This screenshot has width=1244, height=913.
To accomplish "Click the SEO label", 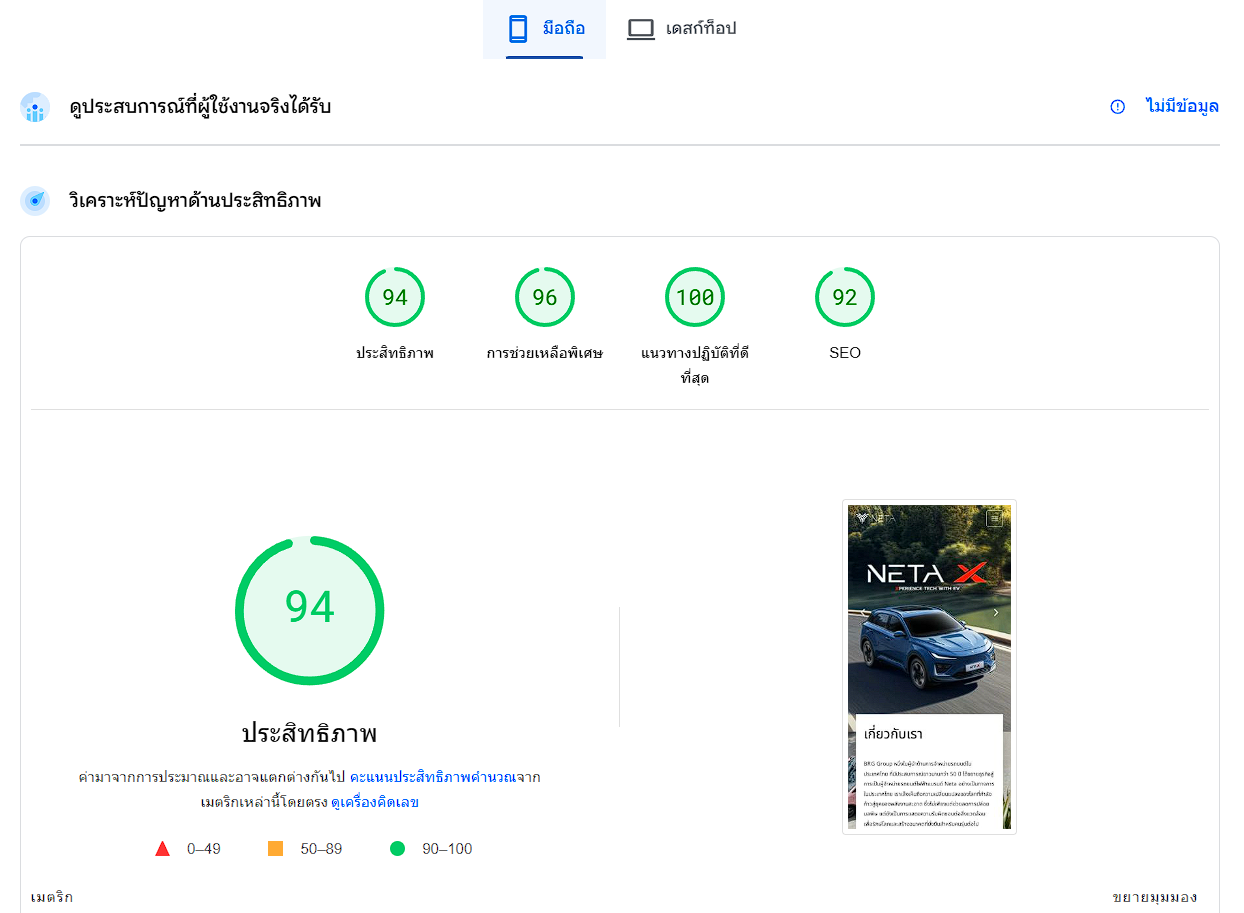I will pyautogui.click(x=845, y=353).
